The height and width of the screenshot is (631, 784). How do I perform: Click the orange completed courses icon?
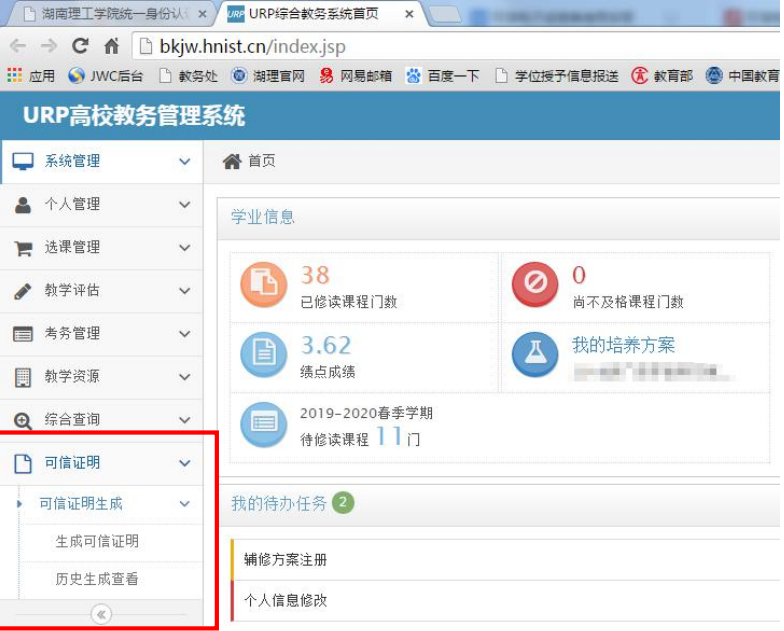[264, 284]
